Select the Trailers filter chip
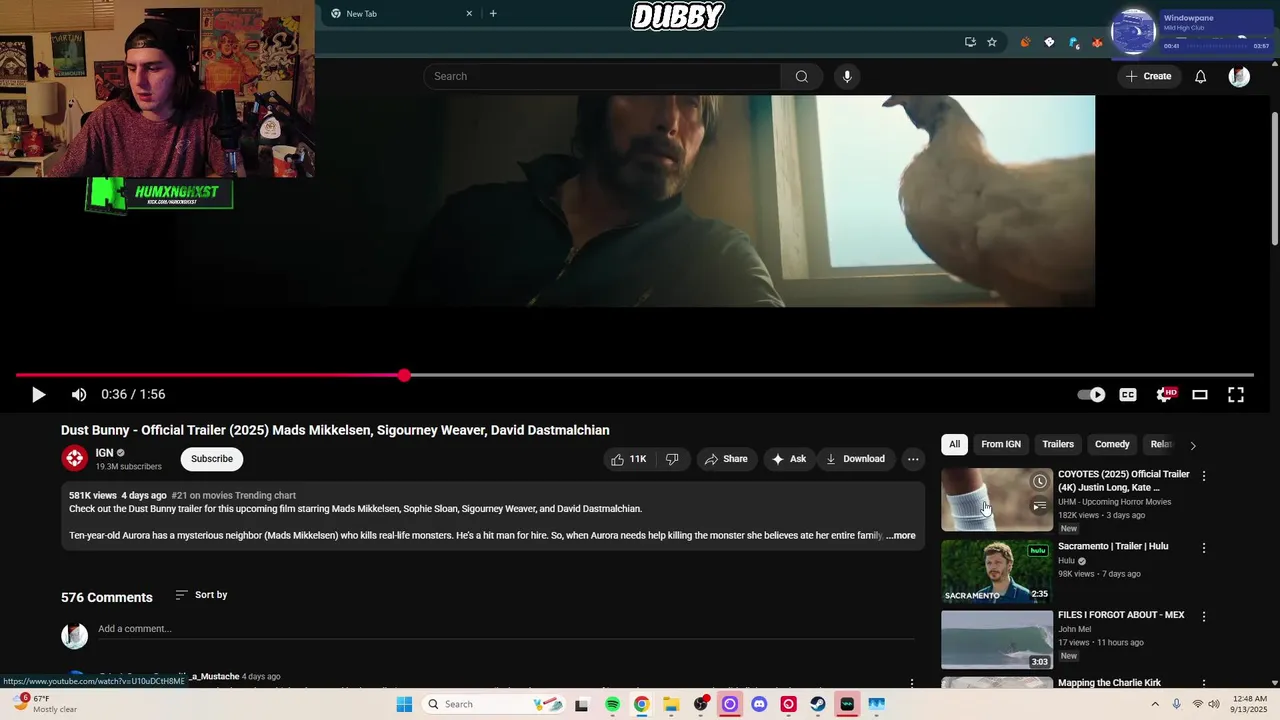The image size is (1280, 720). 1058,444
